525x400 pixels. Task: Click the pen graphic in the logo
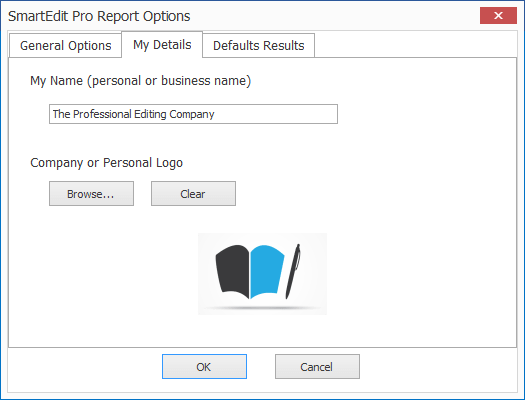click(293, 271)
